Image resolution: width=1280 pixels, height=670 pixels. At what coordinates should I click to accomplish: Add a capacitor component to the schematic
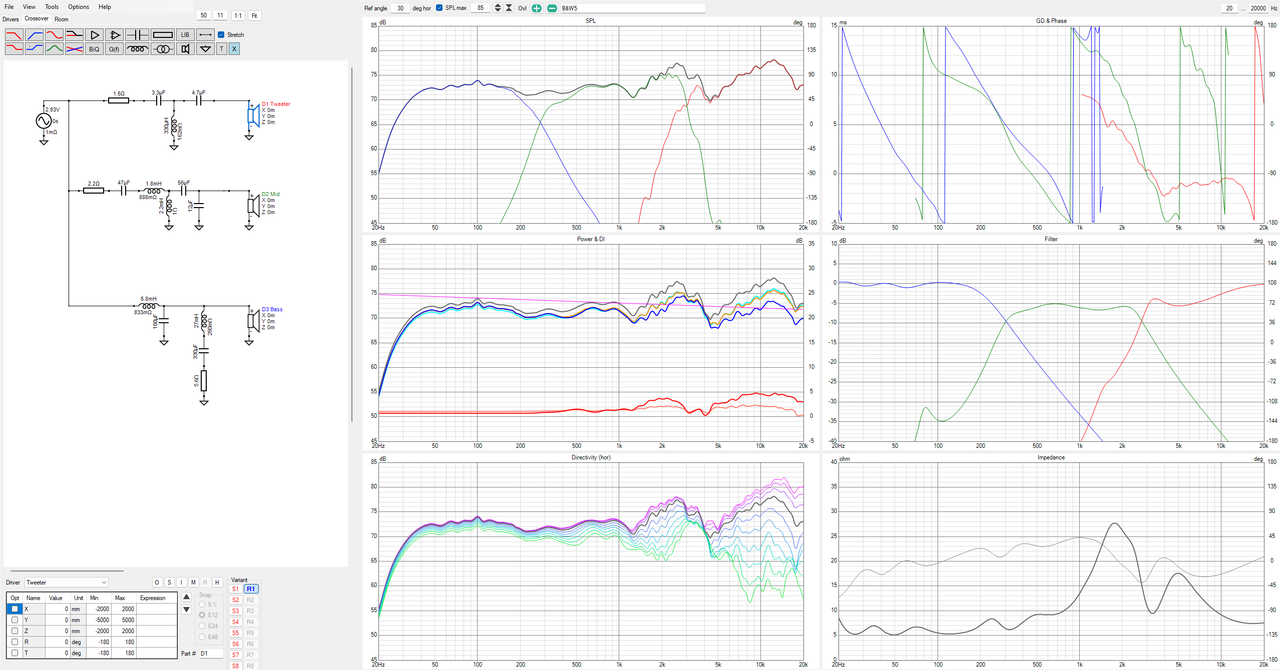point(139,34)
